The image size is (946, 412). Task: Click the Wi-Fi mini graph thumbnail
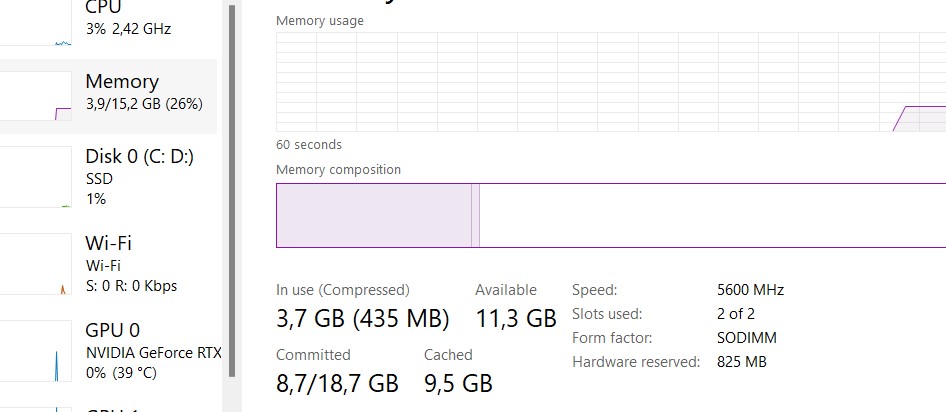36,266
